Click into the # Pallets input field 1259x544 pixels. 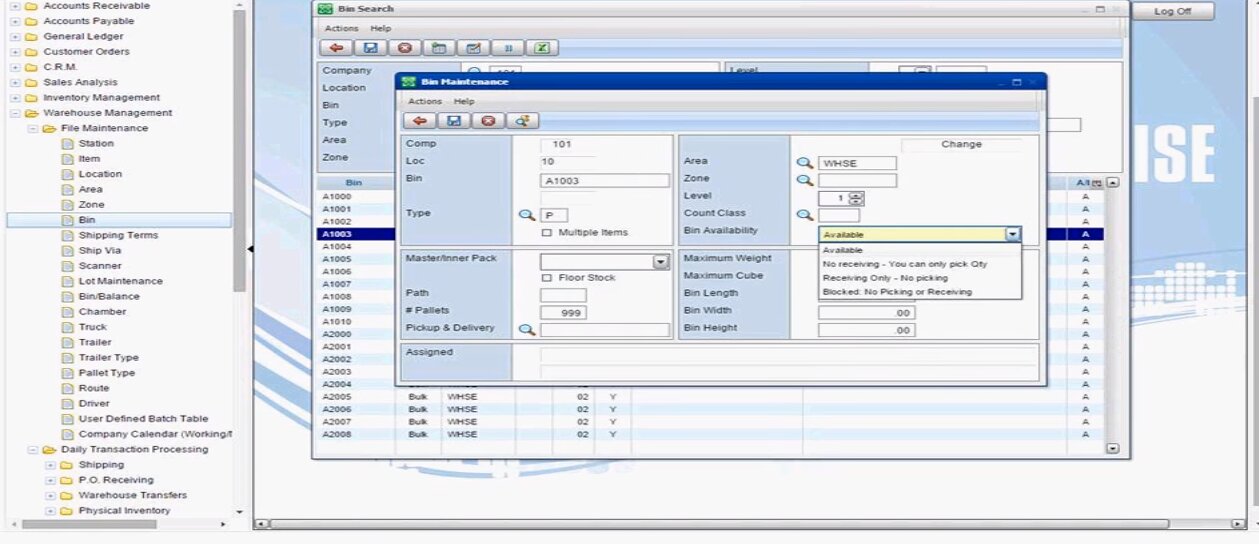(563, 313)
